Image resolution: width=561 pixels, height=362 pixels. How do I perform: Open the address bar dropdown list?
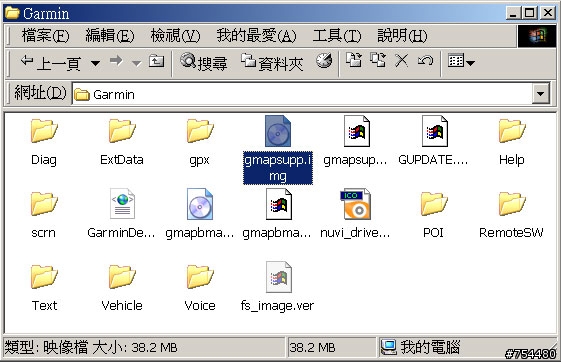coord(541,94)
